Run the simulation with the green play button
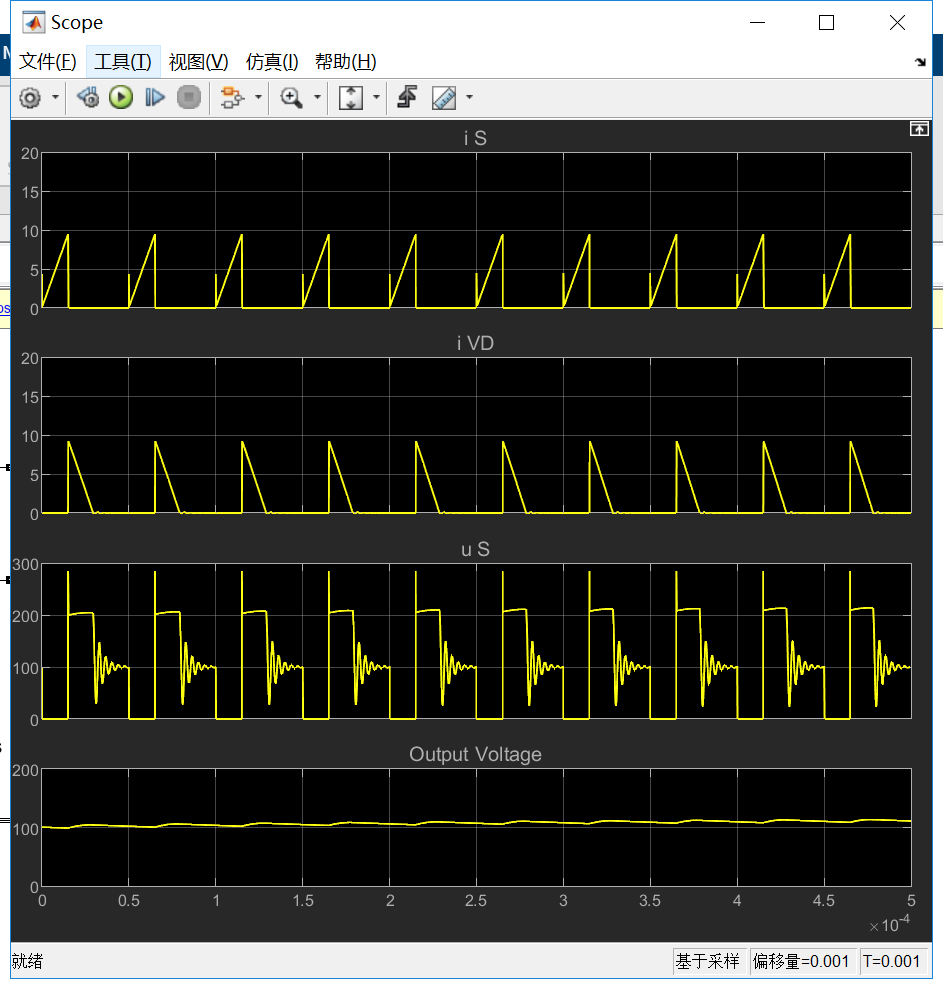943x989 pixels. pyautogui.click(x=121, y=98)
